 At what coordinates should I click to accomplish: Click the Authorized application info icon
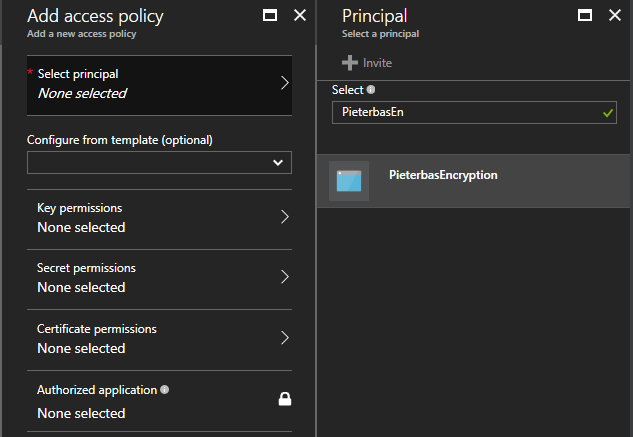click(x=165, y=390)
